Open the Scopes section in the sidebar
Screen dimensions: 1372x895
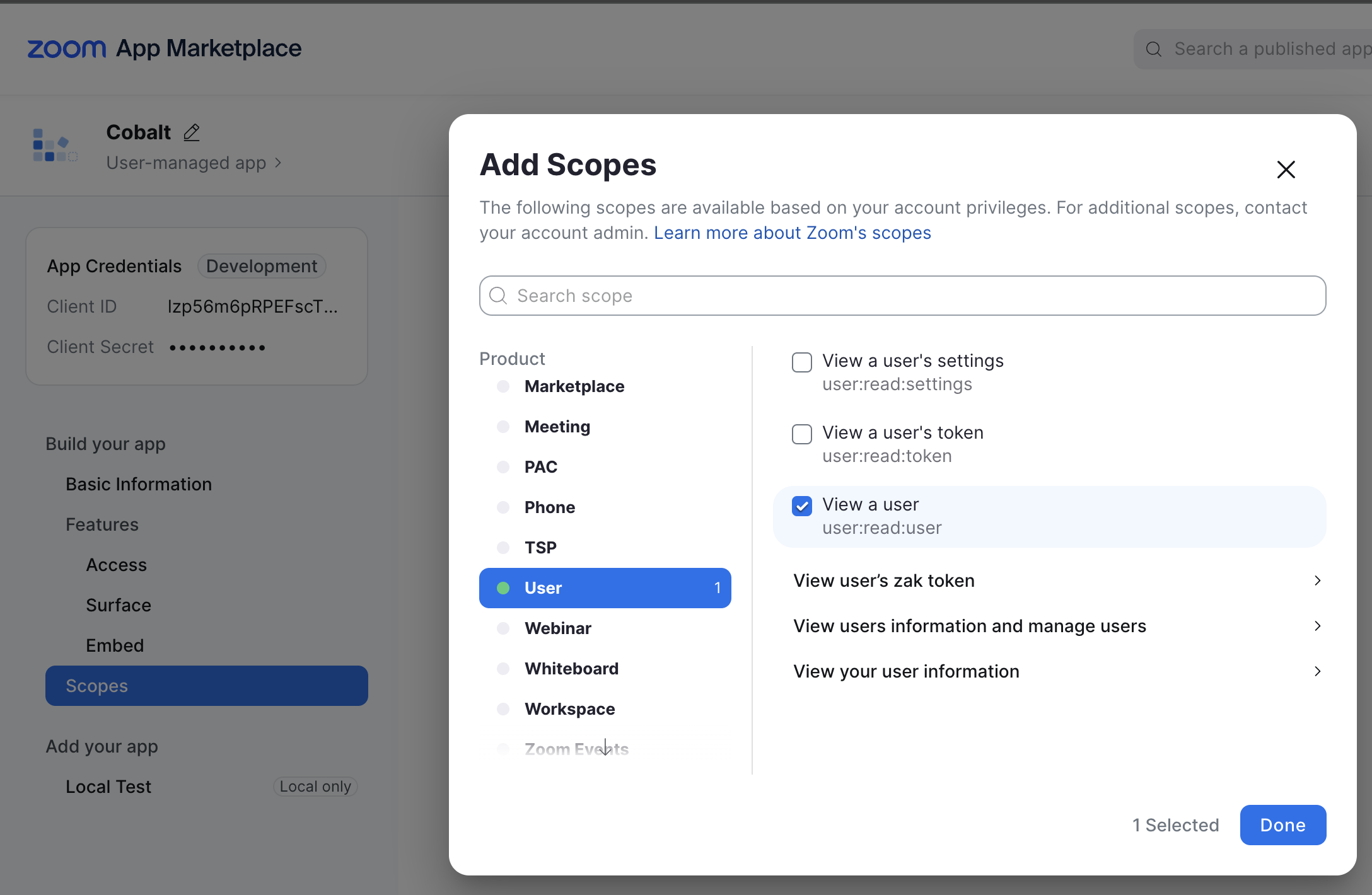96,686
